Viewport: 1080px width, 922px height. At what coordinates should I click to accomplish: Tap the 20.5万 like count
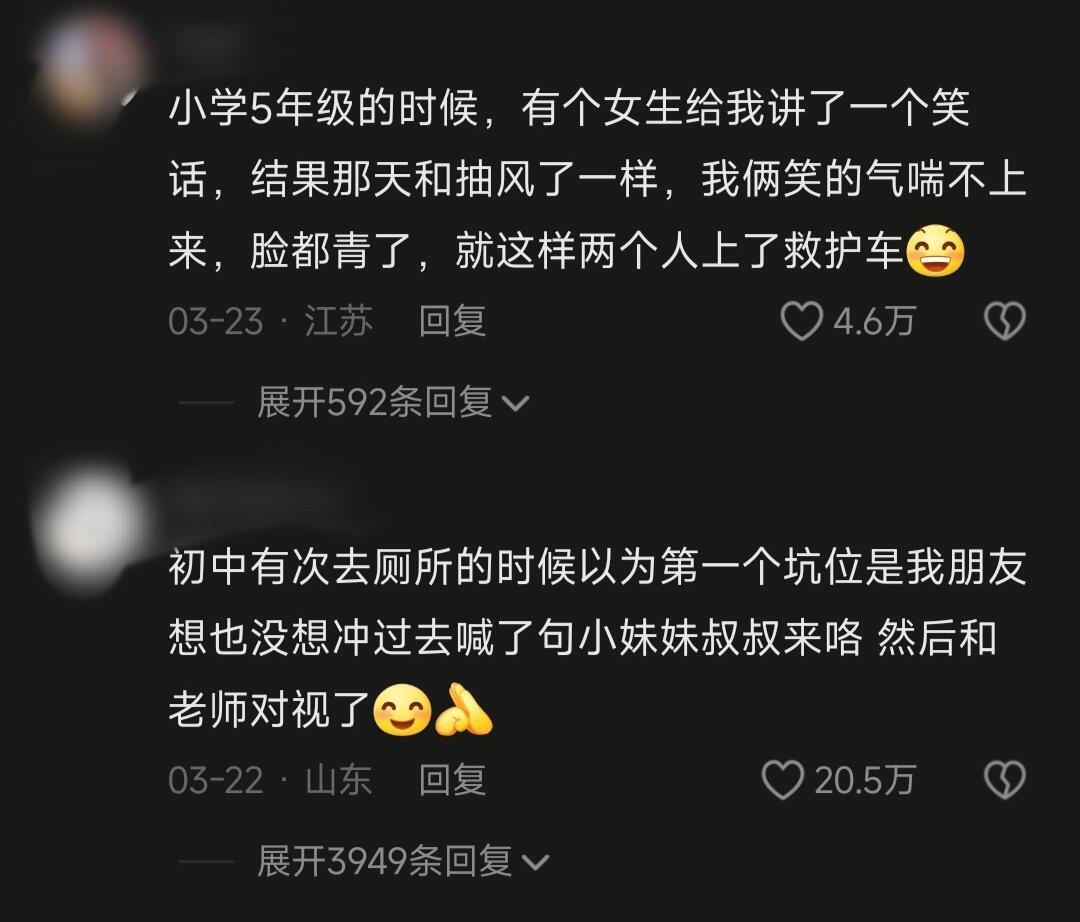pos(864,780)
